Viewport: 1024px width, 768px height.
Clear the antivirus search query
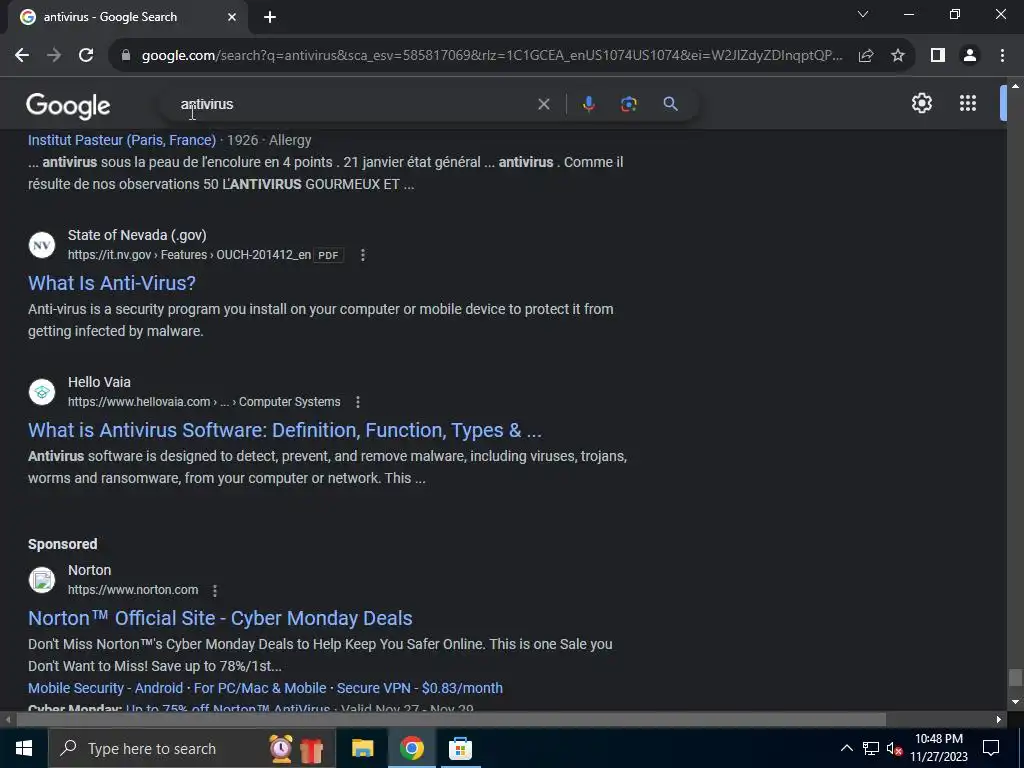543,104
